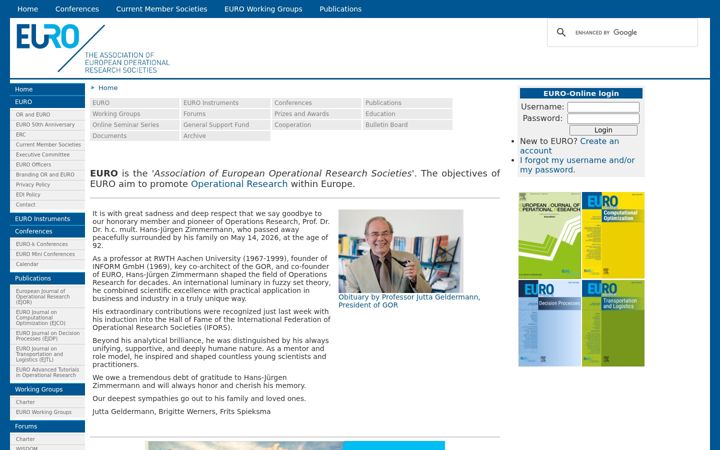The height and width of the screenshot is (450, 720).
Task: Open Home in the top navigation bar
Action: point(28,9)
